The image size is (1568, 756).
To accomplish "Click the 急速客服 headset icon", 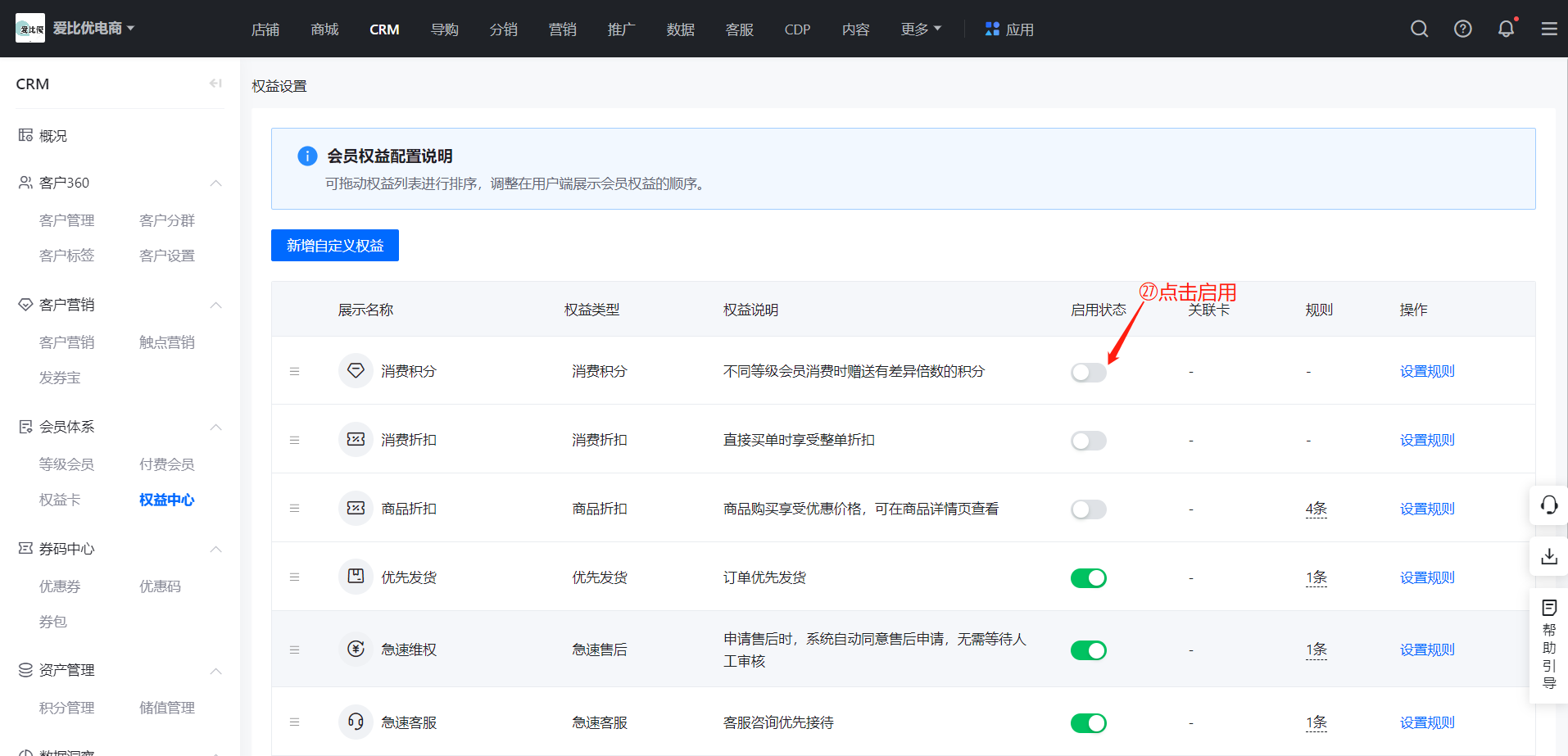I will 356,722.
